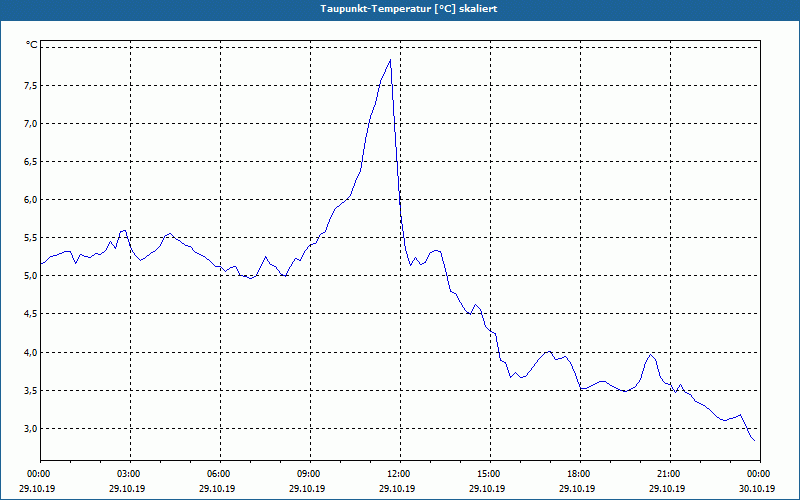The height and width of the screenshot is (500, 800).
Task: Select the '06:00' time label
Action: [220, 474]
